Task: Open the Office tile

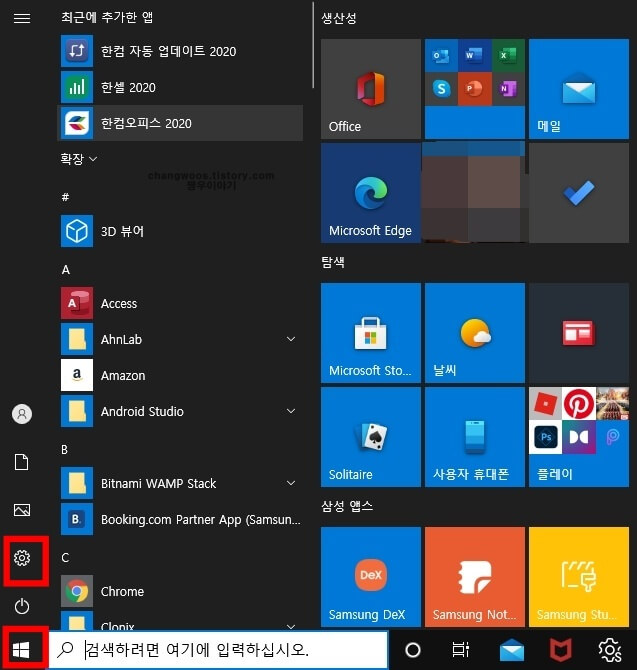Action: [371, 89]
